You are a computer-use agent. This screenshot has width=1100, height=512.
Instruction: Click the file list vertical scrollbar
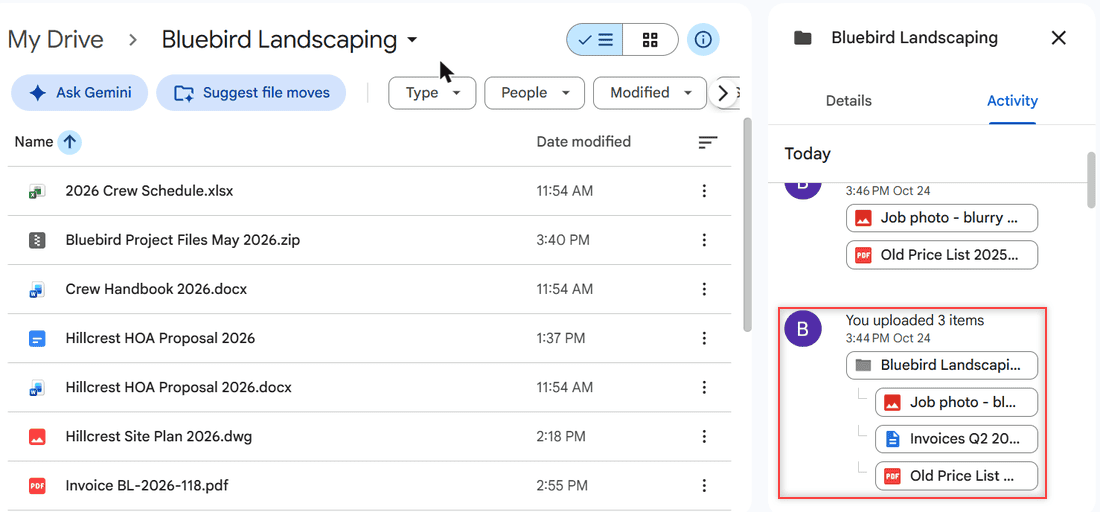748,224
